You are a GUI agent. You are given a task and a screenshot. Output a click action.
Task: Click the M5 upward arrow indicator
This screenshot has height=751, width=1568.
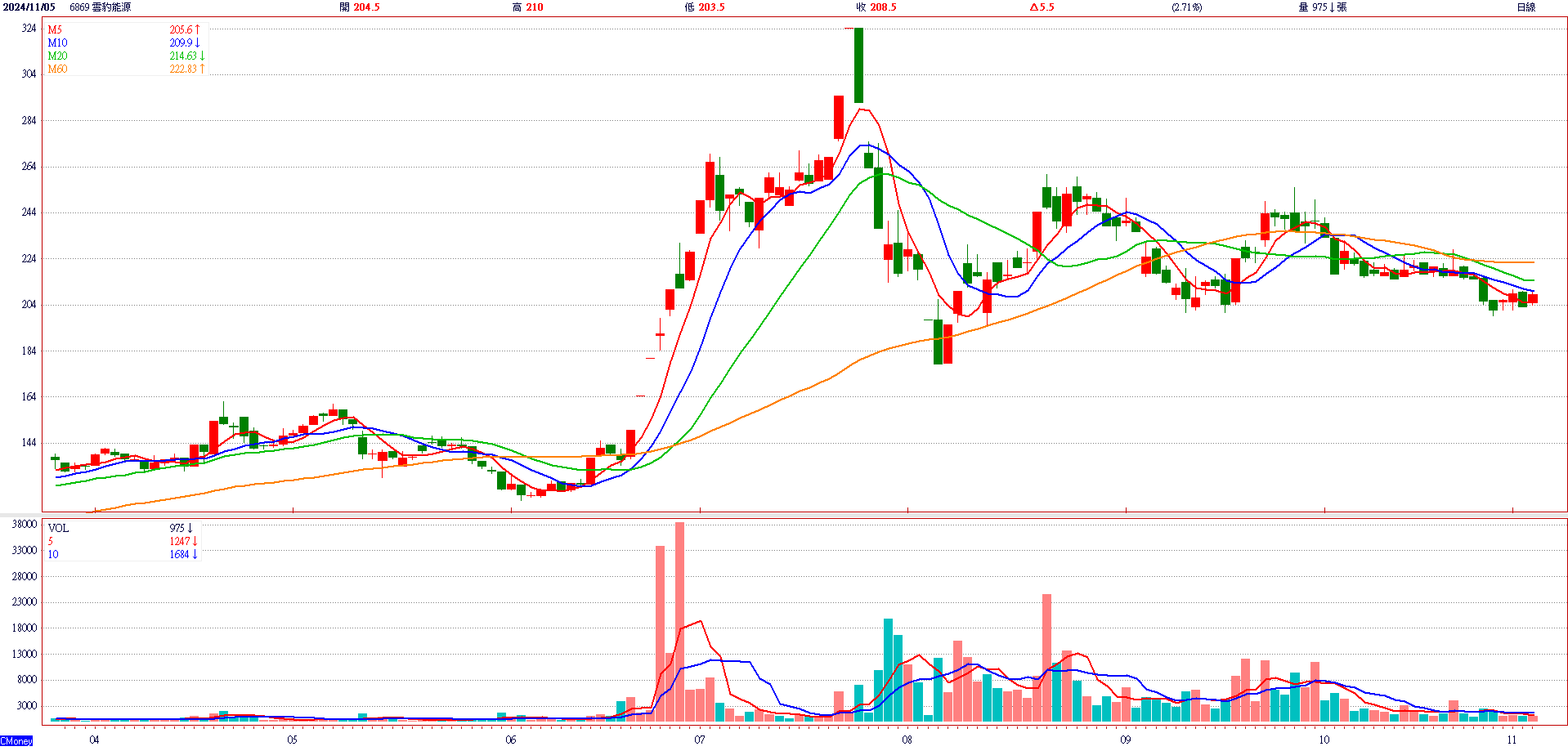click(x=198, y=29)
